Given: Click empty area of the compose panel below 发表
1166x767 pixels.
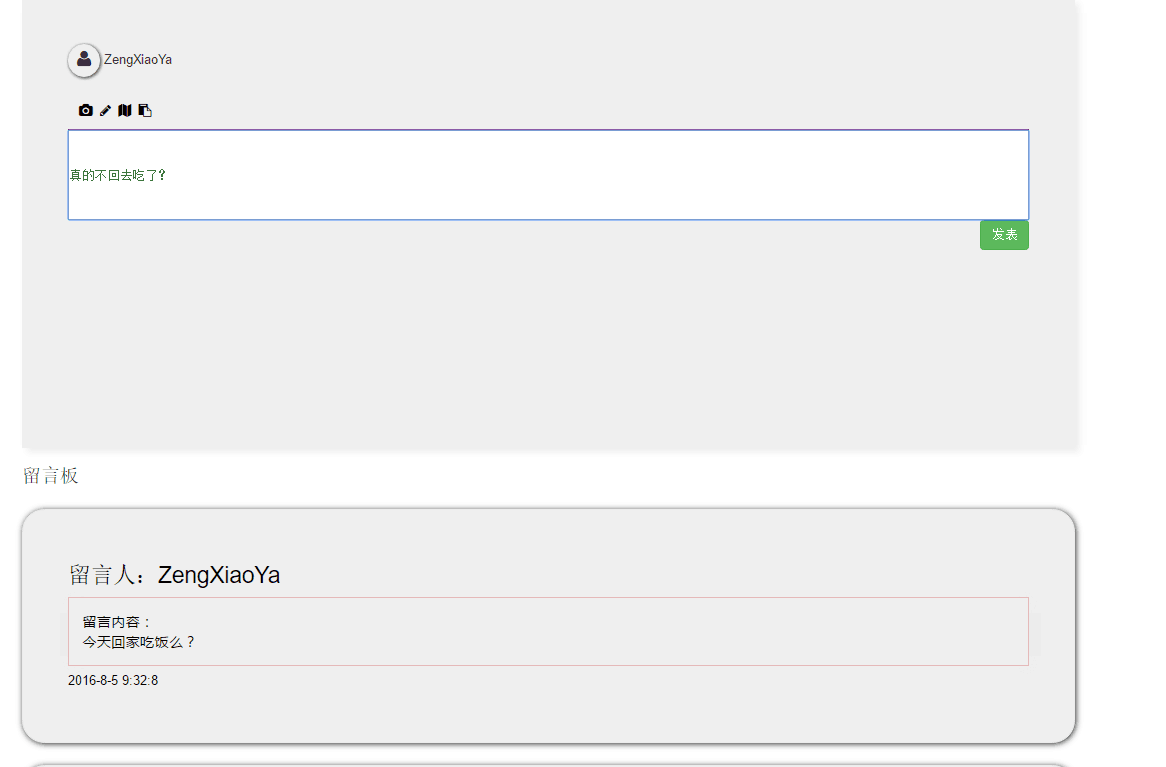Looking at the screenshot, I should point(548,340).
